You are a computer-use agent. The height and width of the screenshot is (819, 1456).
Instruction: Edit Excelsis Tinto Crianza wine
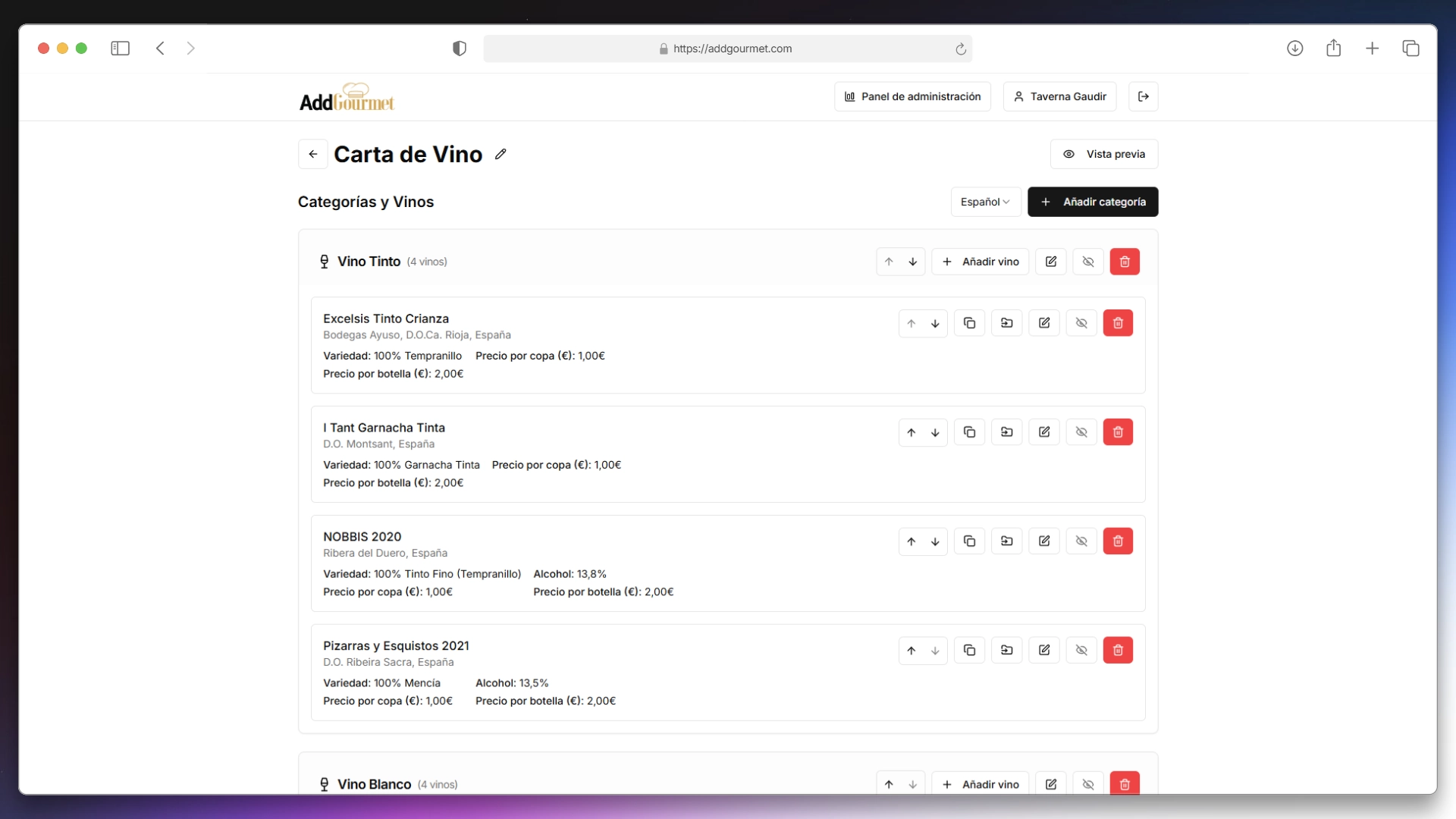pos(1044,323)
